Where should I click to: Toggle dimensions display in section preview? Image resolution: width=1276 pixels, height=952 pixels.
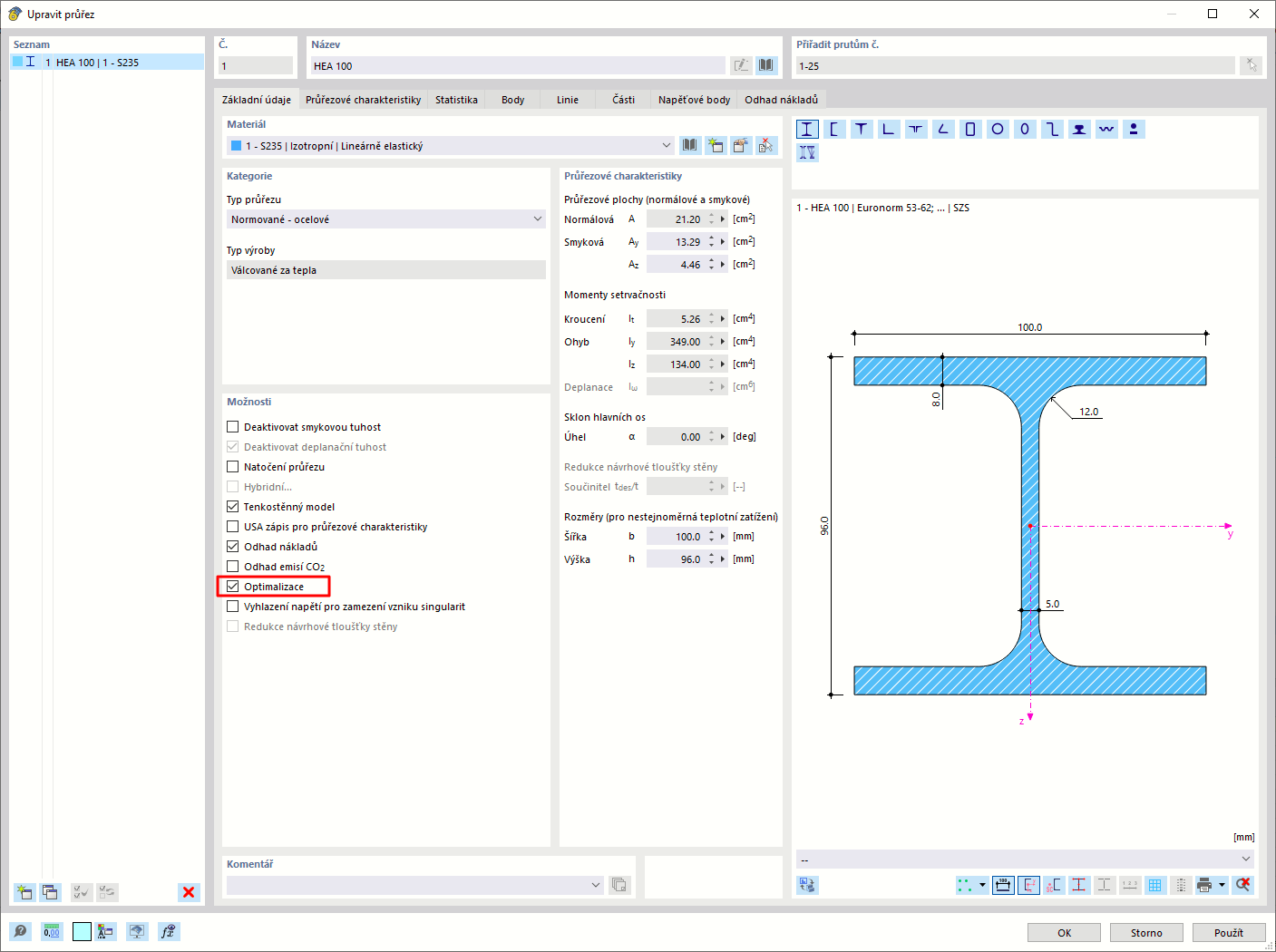point(1003,885)
